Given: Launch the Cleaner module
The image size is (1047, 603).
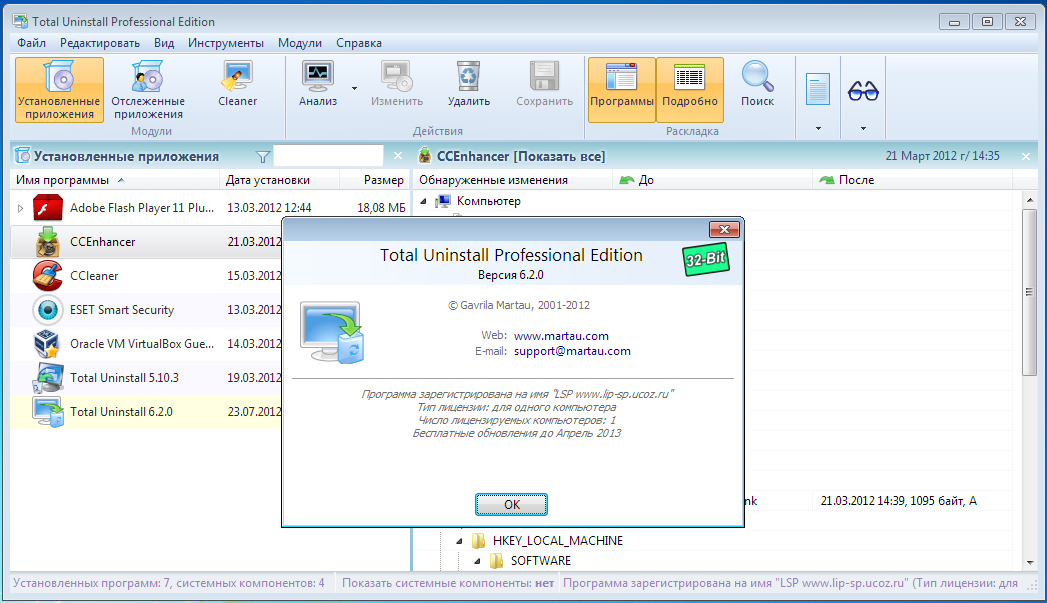Looking at the screenshot, I should 237,84.
